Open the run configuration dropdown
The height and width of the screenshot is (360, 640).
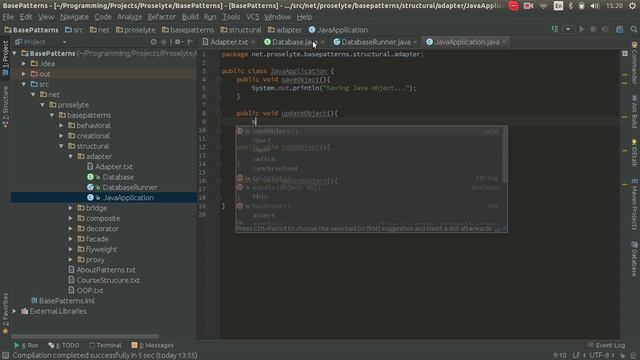pos(568,29)
